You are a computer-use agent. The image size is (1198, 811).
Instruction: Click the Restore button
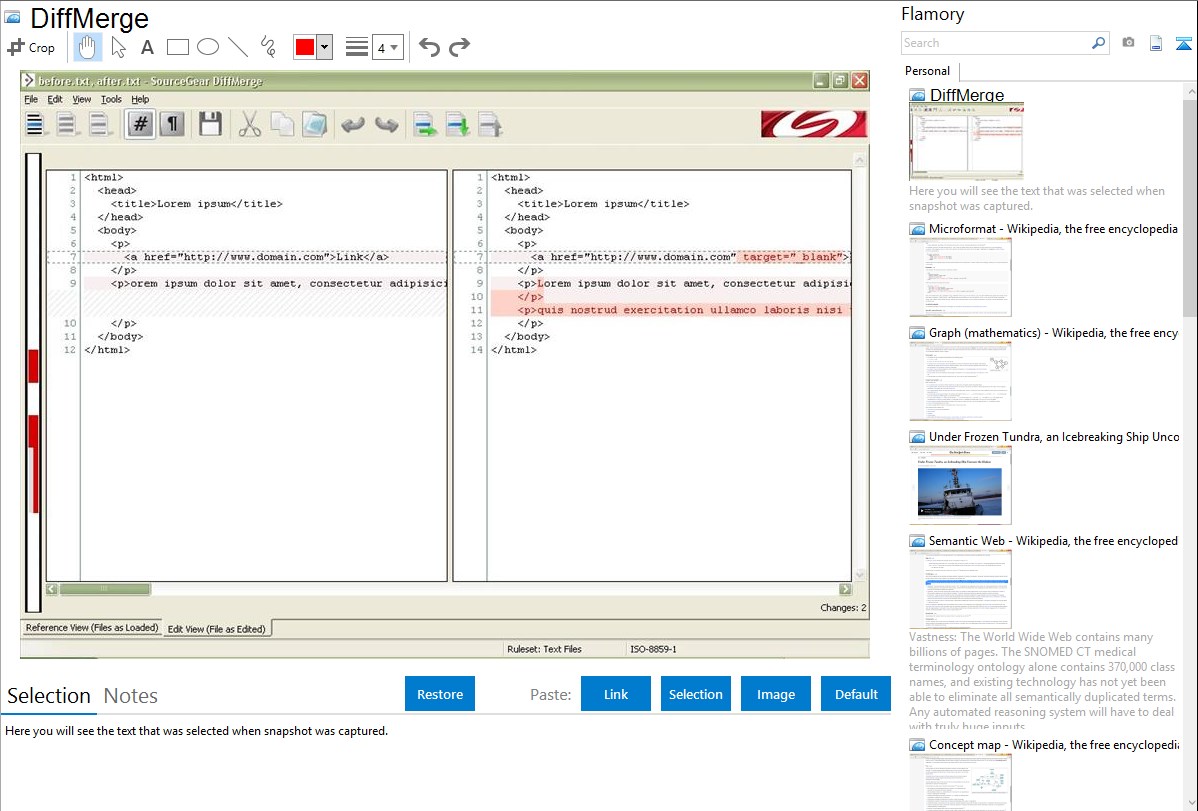[x=440, y=694]
